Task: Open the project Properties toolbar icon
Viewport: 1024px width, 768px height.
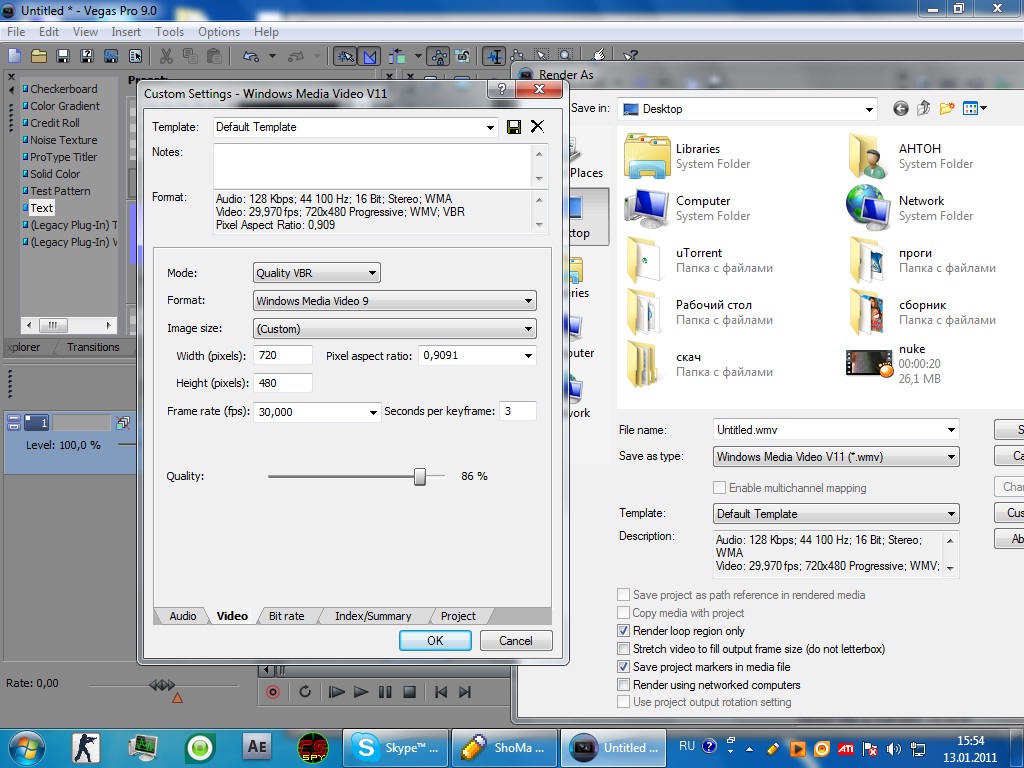Action: coord(135,56)
